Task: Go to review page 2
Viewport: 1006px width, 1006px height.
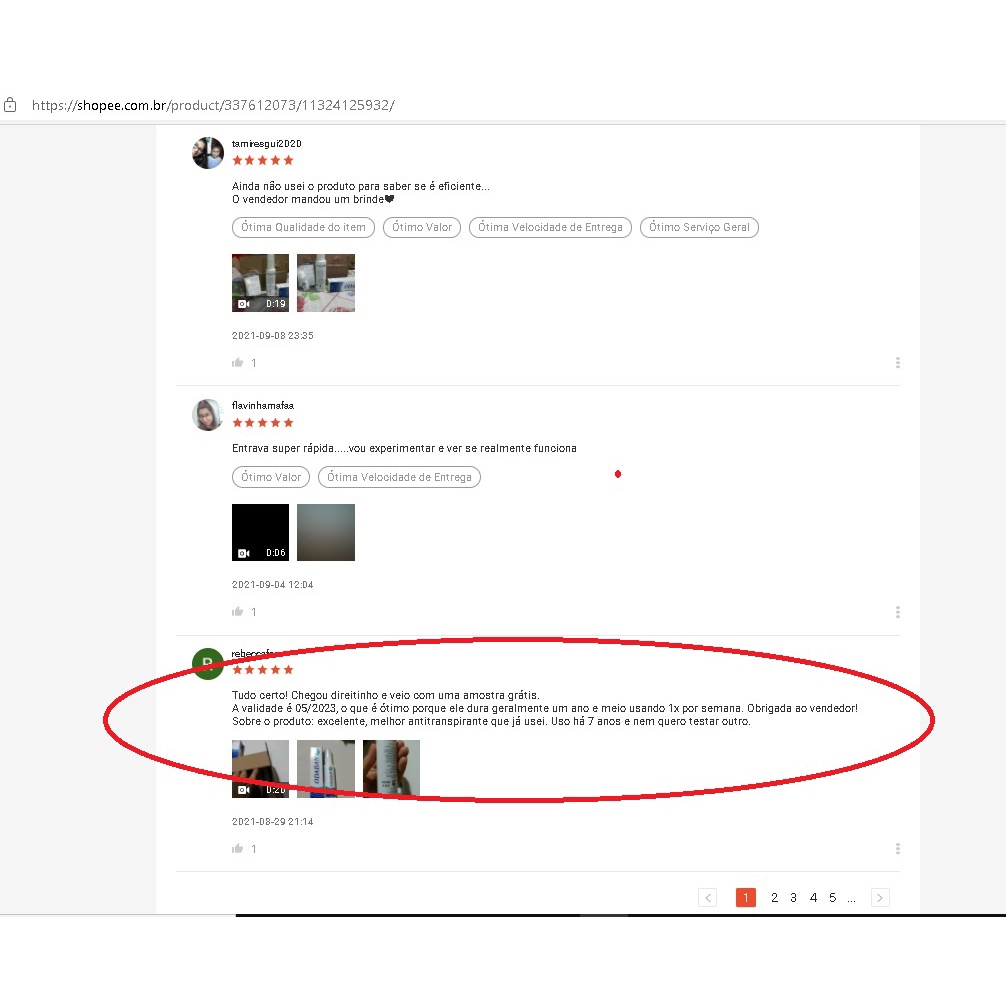Action: coord(774,898)
